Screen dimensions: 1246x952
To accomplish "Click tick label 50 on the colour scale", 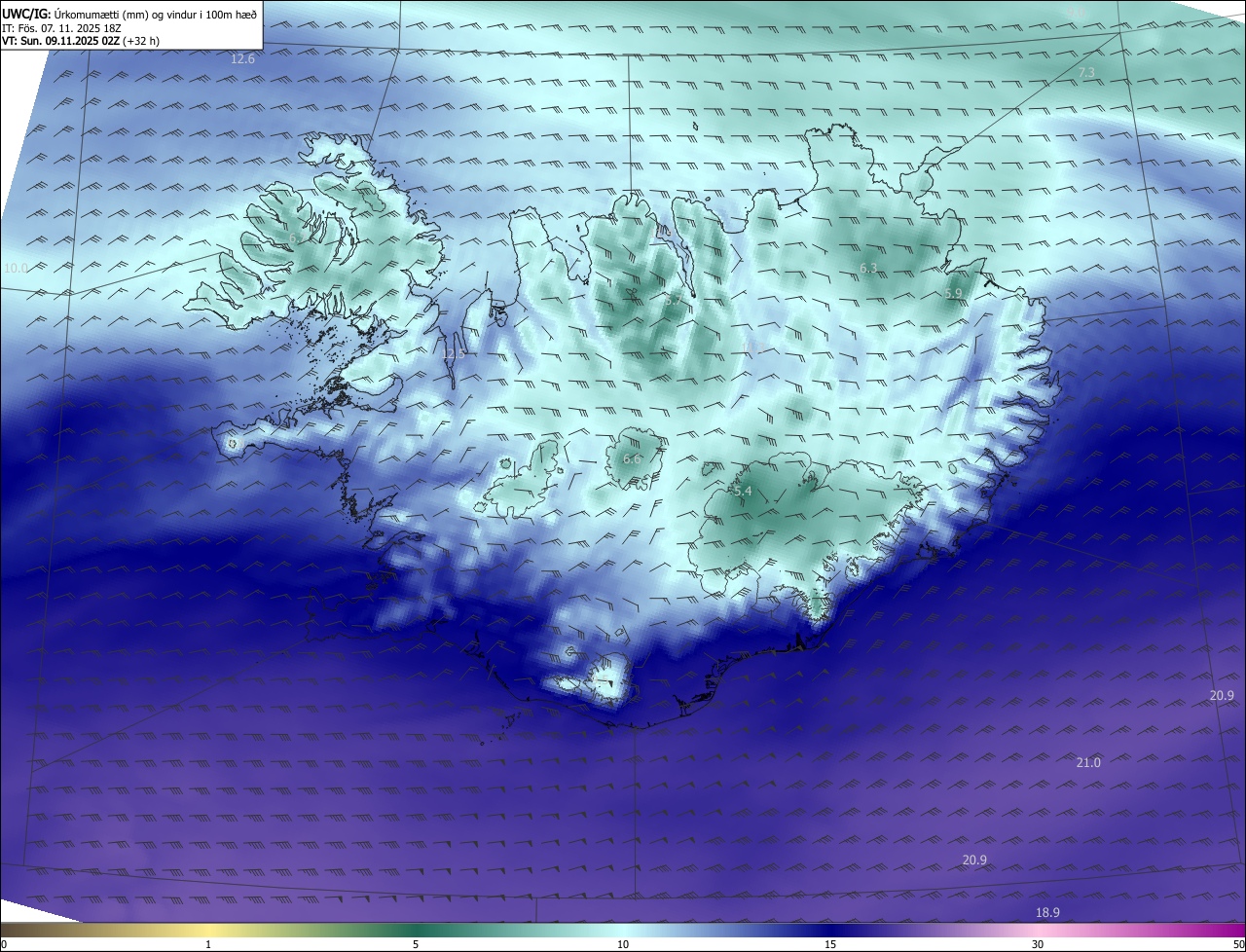I will tap(1238, 944).
